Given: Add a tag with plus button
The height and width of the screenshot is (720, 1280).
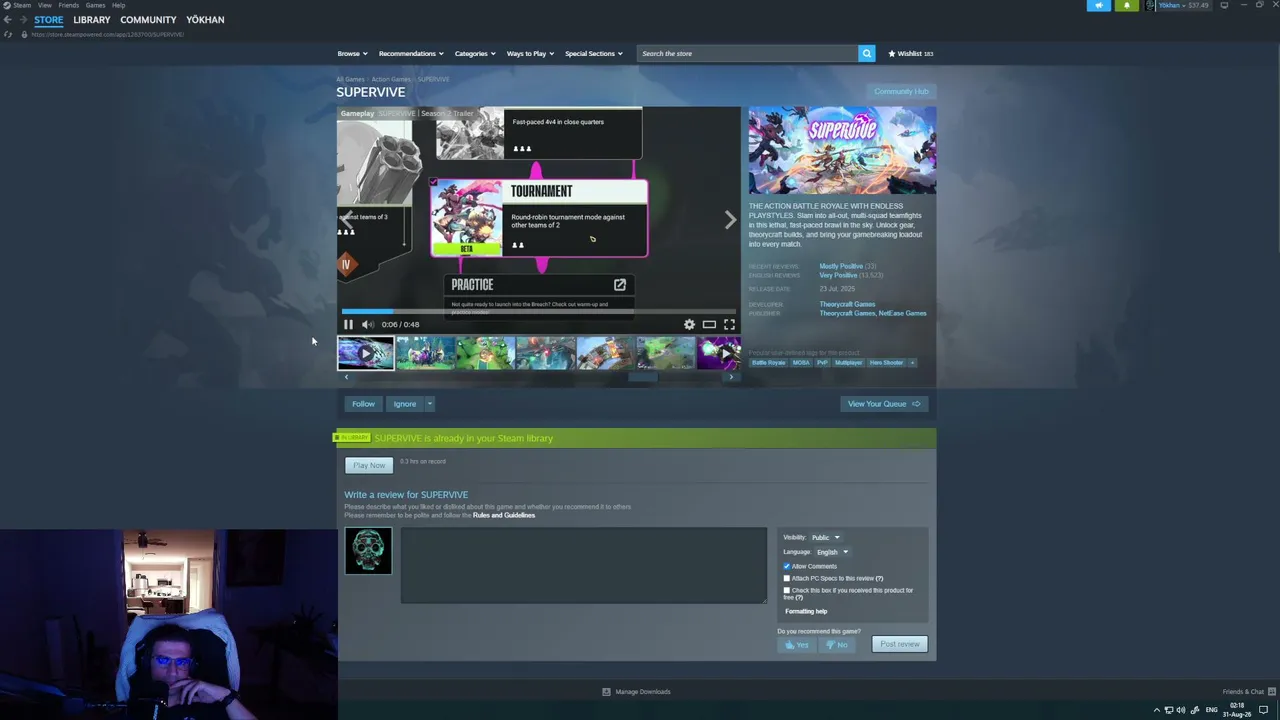Looking at the screenshot, I should click(912, 362).
